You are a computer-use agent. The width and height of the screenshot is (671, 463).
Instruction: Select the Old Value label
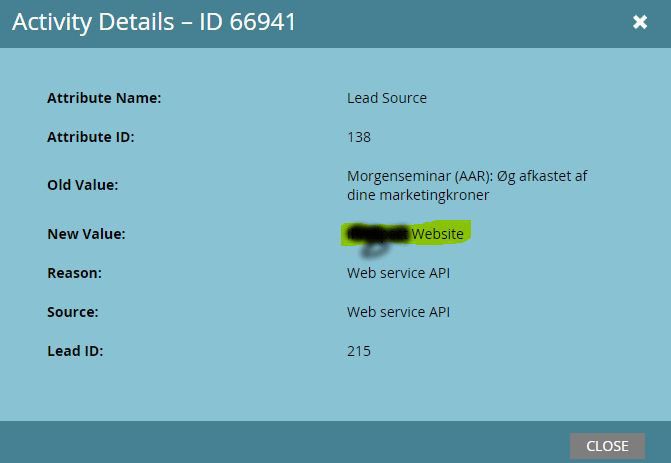[x=82, y=185]
